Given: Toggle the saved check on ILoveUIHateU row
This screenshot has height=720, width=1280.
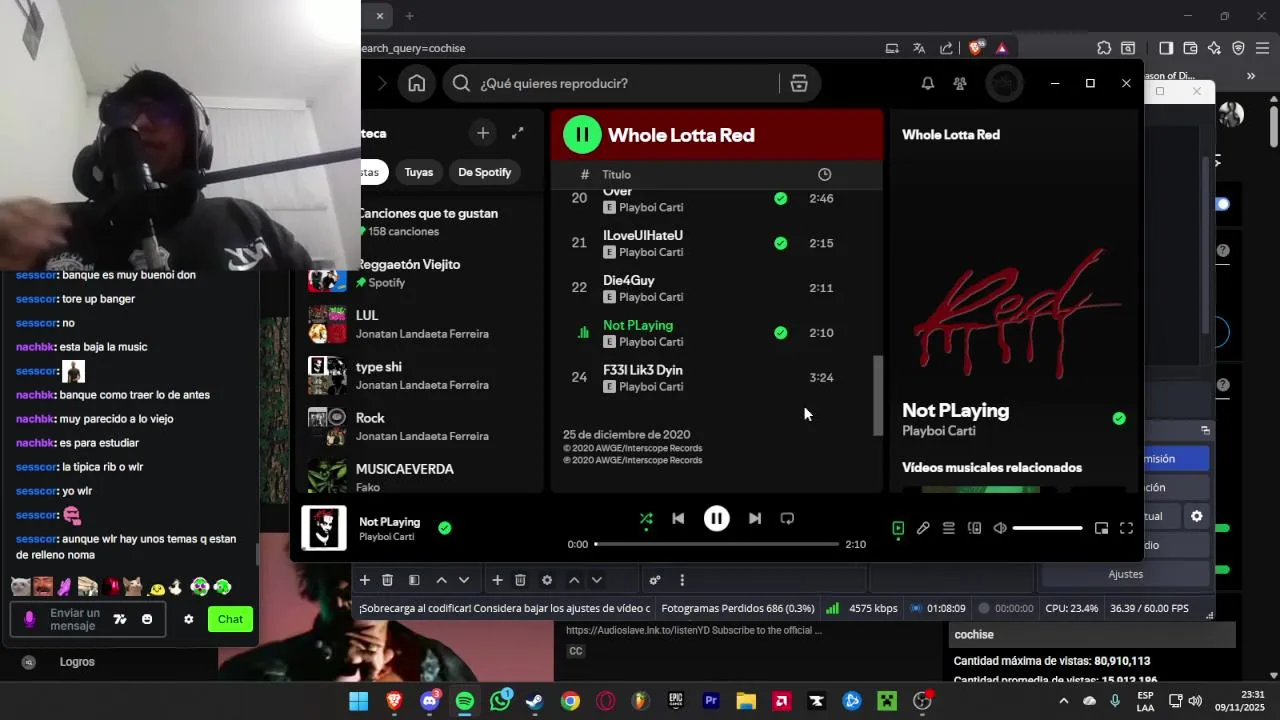Looking at the screenshot, I should (x=780, y=243).
